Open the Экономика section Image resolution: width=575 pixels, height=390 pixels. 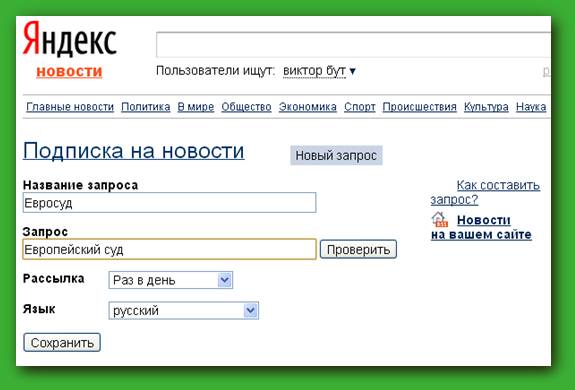click(x=308, y=107)
